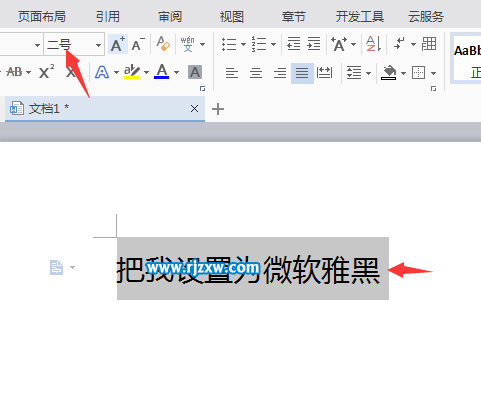Open the 页面布局 ribbon tab
Screen dimensions: 481x401
[x=41, y=16]
